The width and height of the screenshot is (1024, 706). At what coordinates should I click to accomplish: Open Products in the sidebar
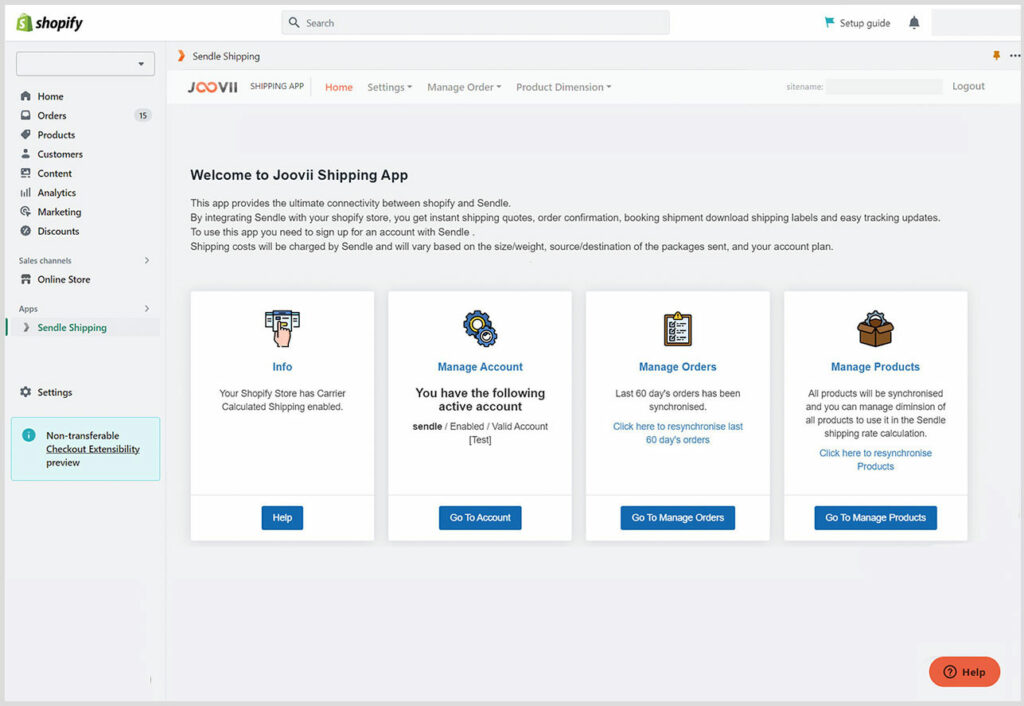click(x=56, y=135)
